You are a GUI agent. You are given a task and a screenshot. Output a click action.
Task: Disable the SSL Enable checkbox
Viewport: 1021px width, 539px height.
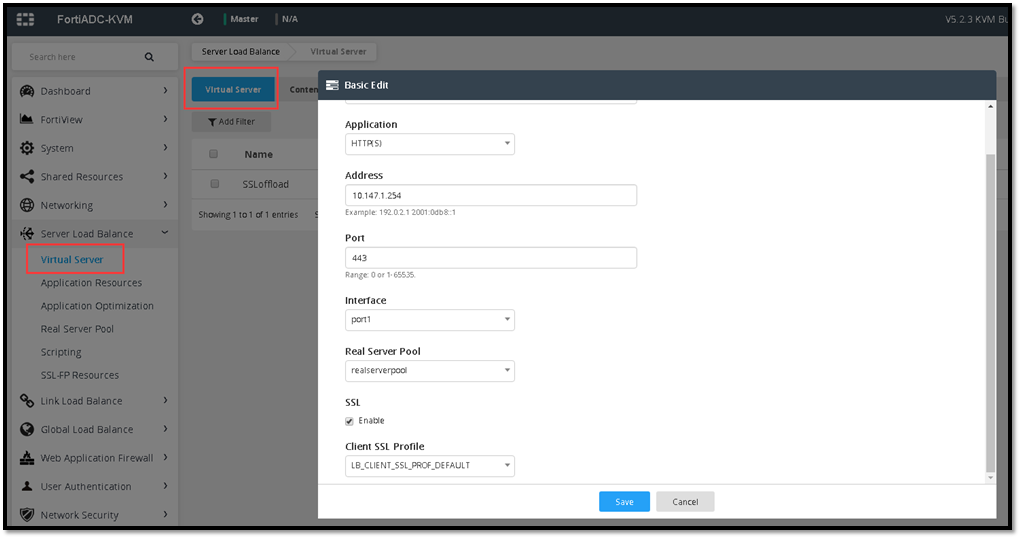pos(350,421)
